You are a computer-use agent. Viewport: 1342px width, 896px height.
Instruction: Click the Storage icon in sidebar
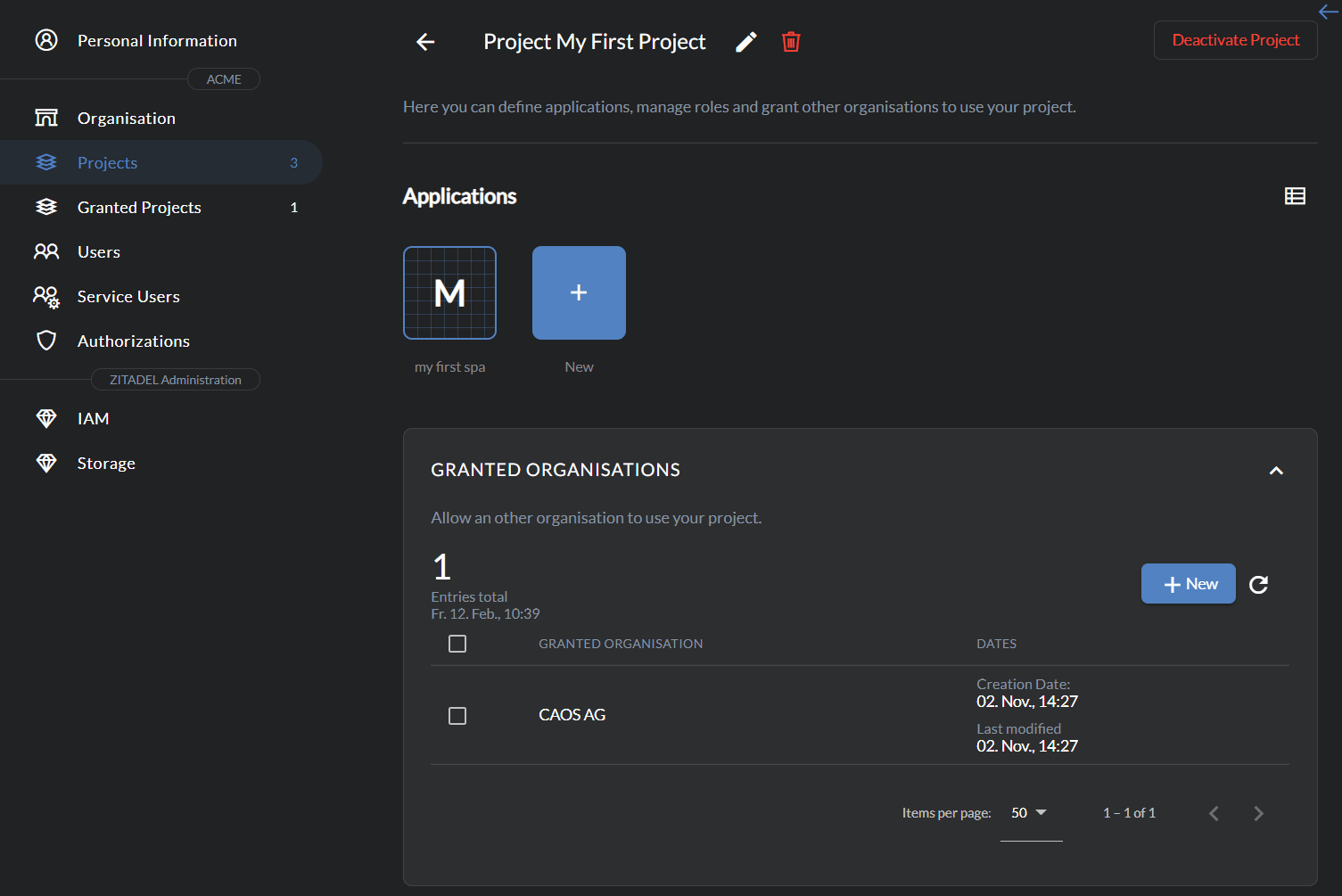tap(46, 463)
